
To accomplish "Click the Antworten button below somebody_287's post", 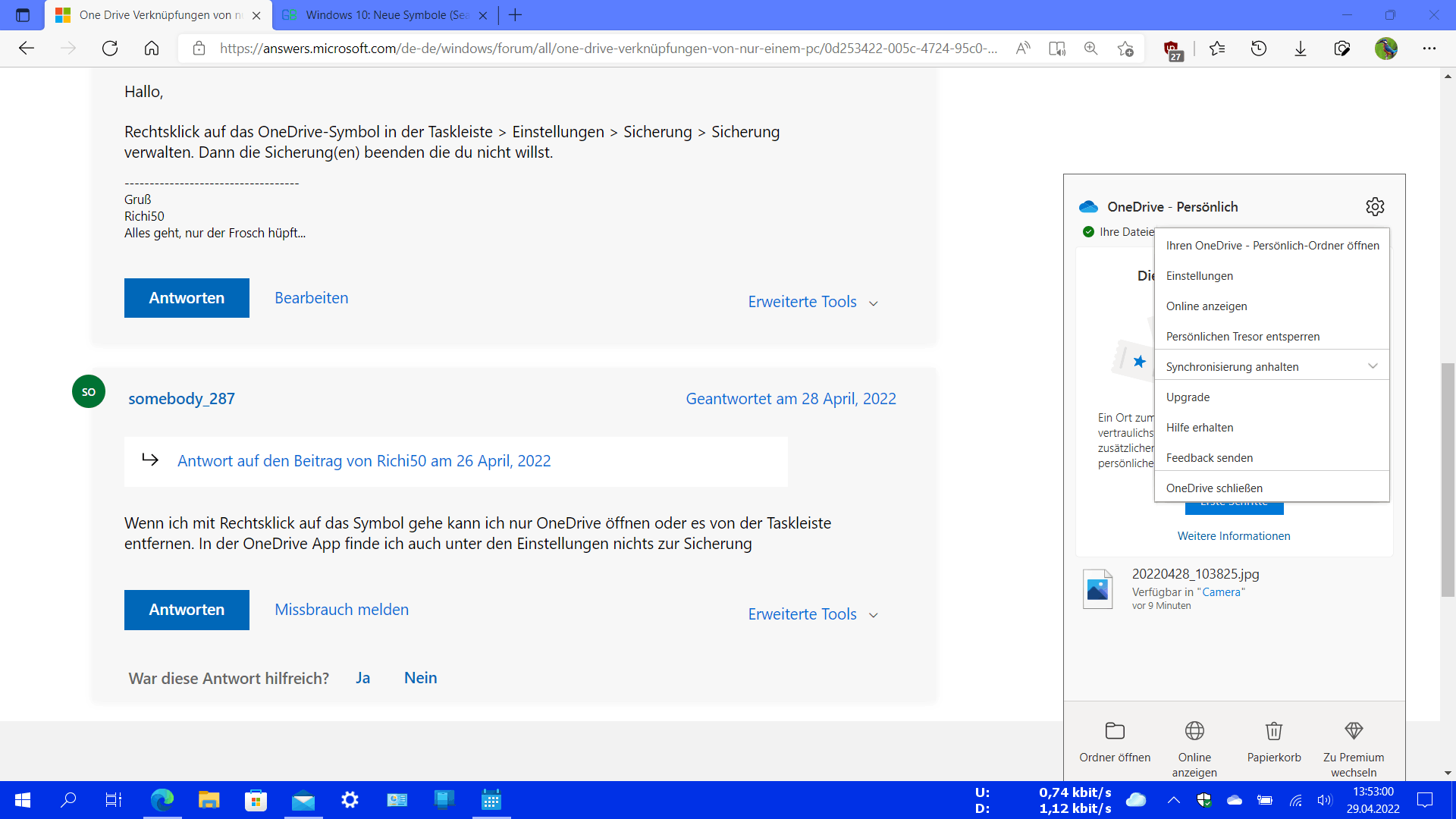I will (x=187, y=610).
